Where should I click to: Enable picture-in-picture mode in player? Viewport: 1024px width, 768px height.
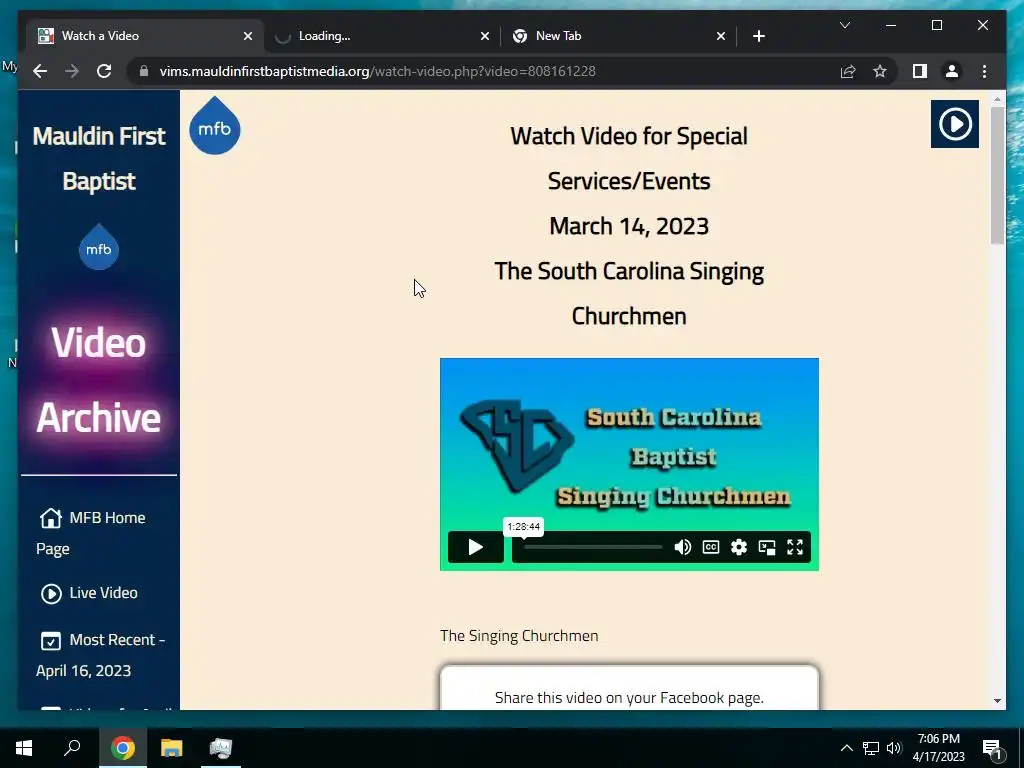point(767,547)
